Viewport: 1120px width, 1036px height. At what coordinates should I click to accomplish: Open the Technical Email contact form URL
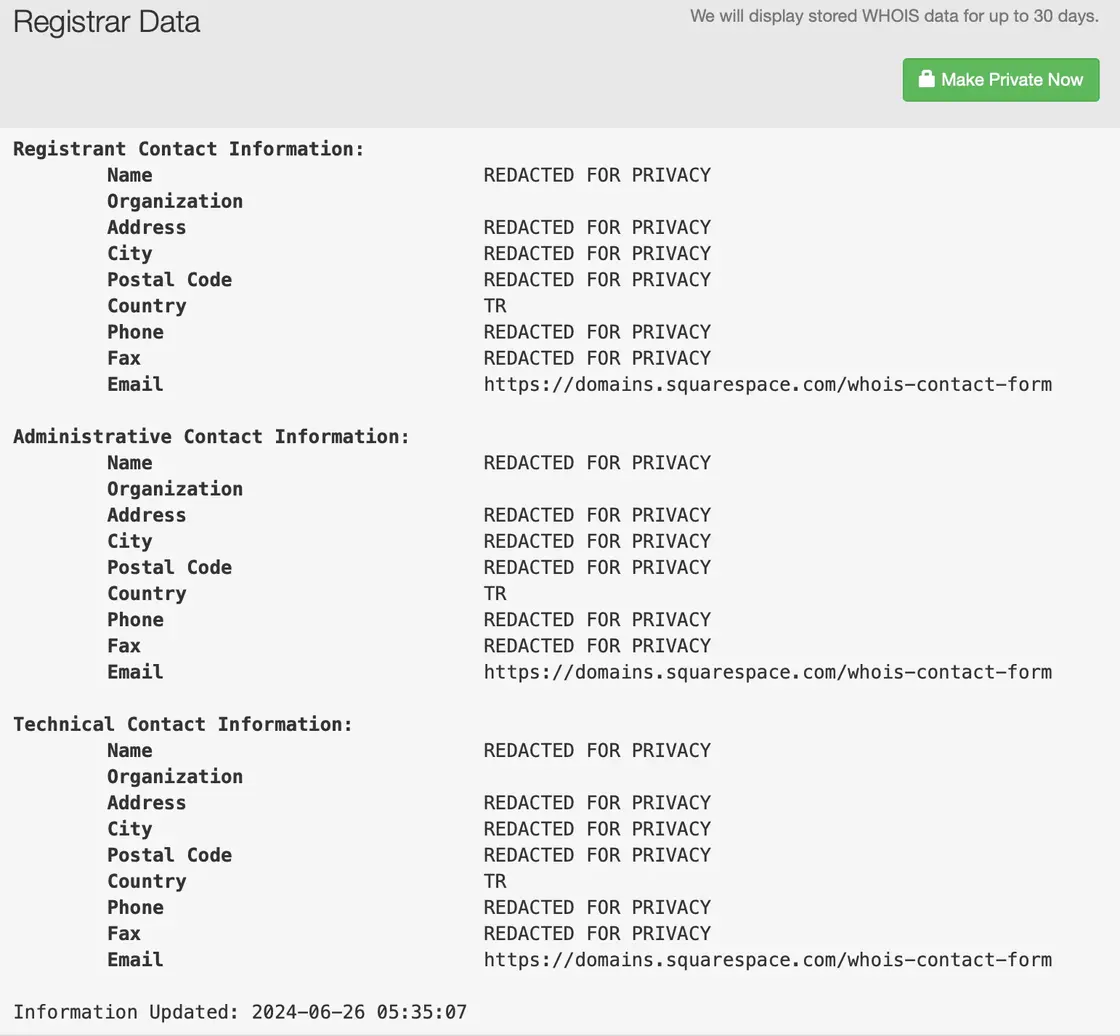[768, 960]
